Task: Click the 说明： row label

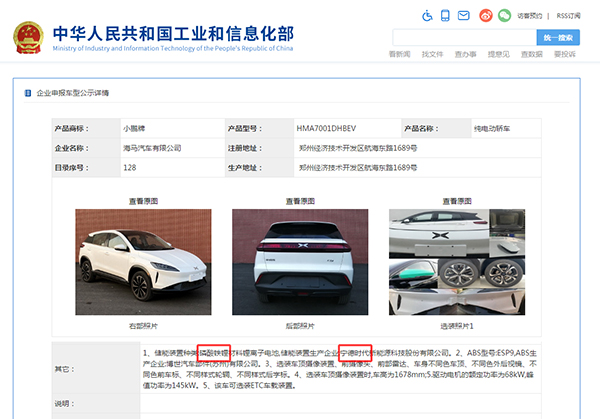Action: (x=65, y=404)
